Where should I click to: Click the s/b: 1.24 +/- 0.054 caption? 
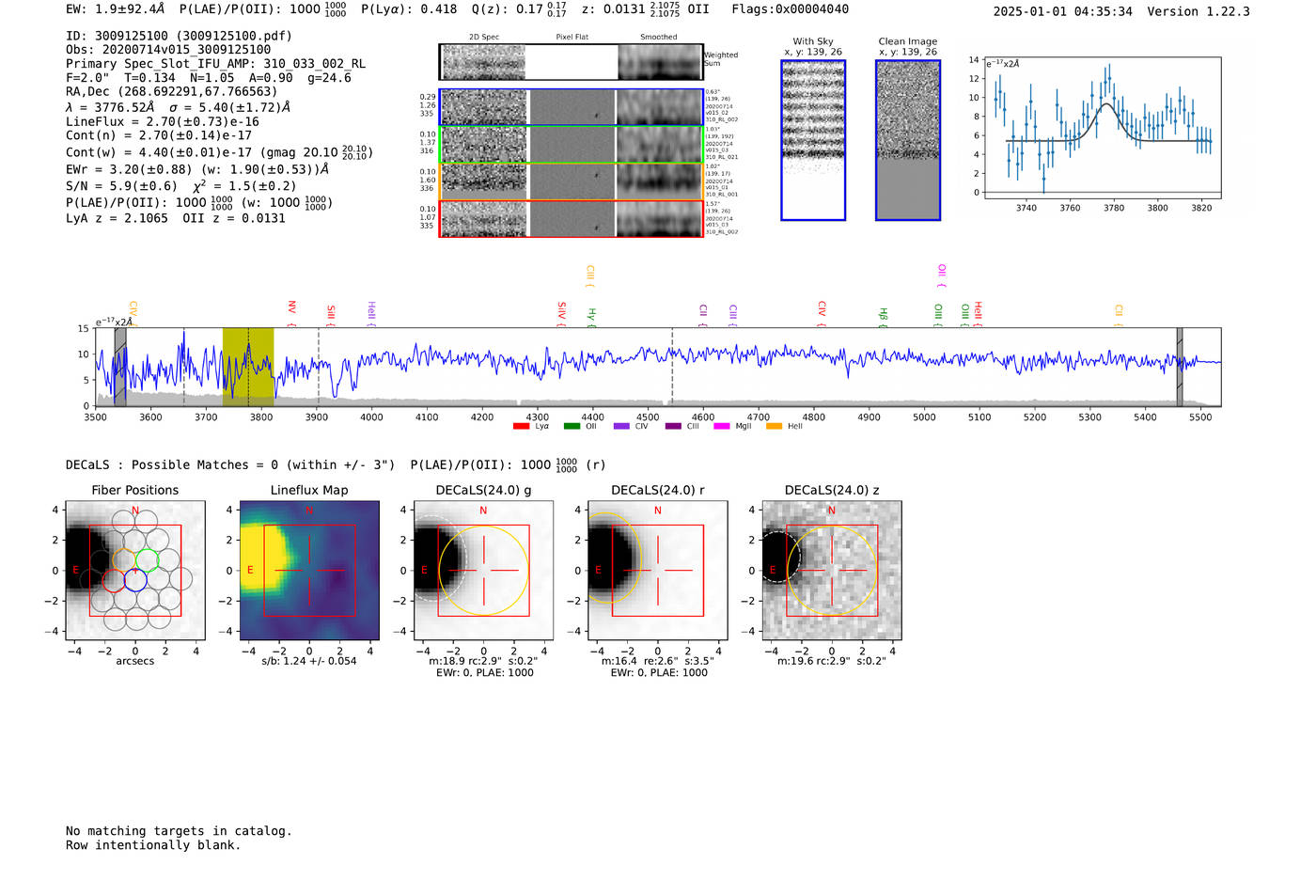(309, 661)
